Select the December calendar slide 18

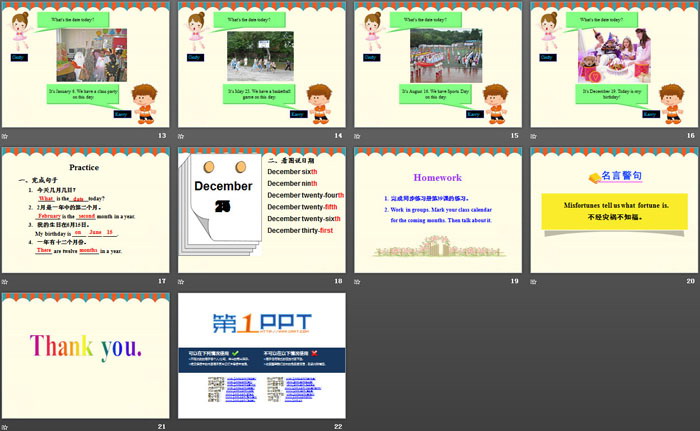pos(261,211)
